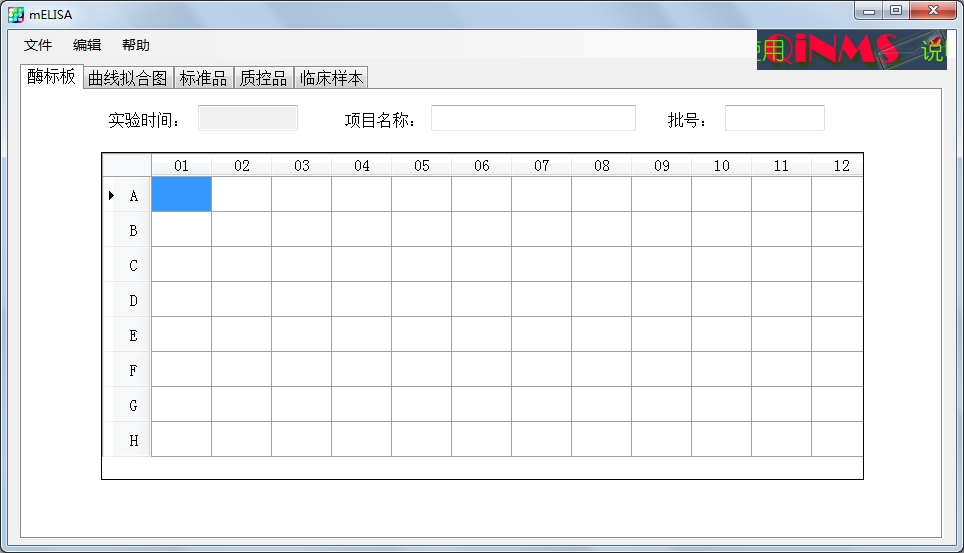Select column header 07
964x553 pixels.
coord(541,165)
